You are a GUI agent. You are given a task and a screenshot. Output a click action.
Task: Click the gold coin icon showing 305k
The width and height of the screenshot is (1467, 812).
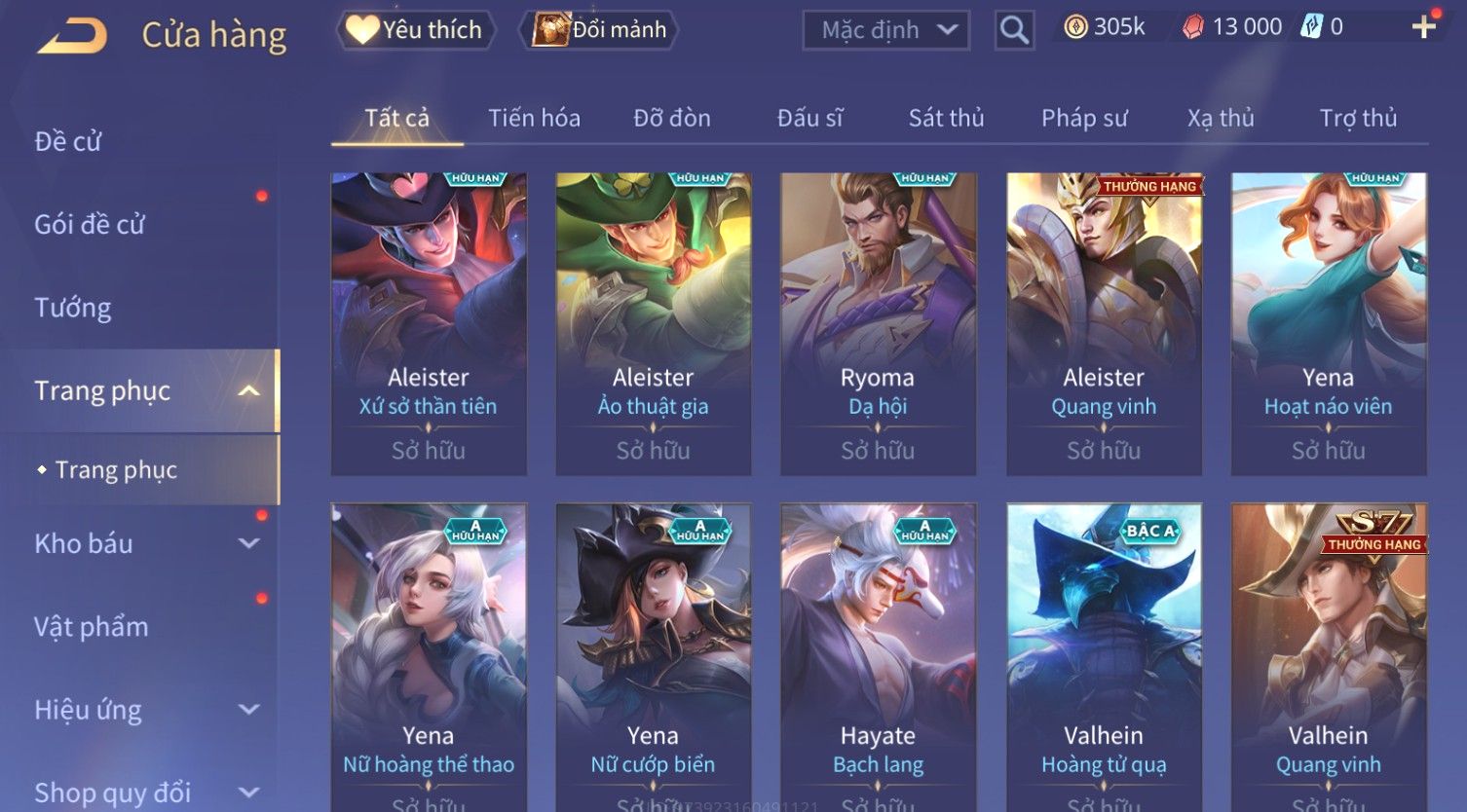click(1075, 27)
